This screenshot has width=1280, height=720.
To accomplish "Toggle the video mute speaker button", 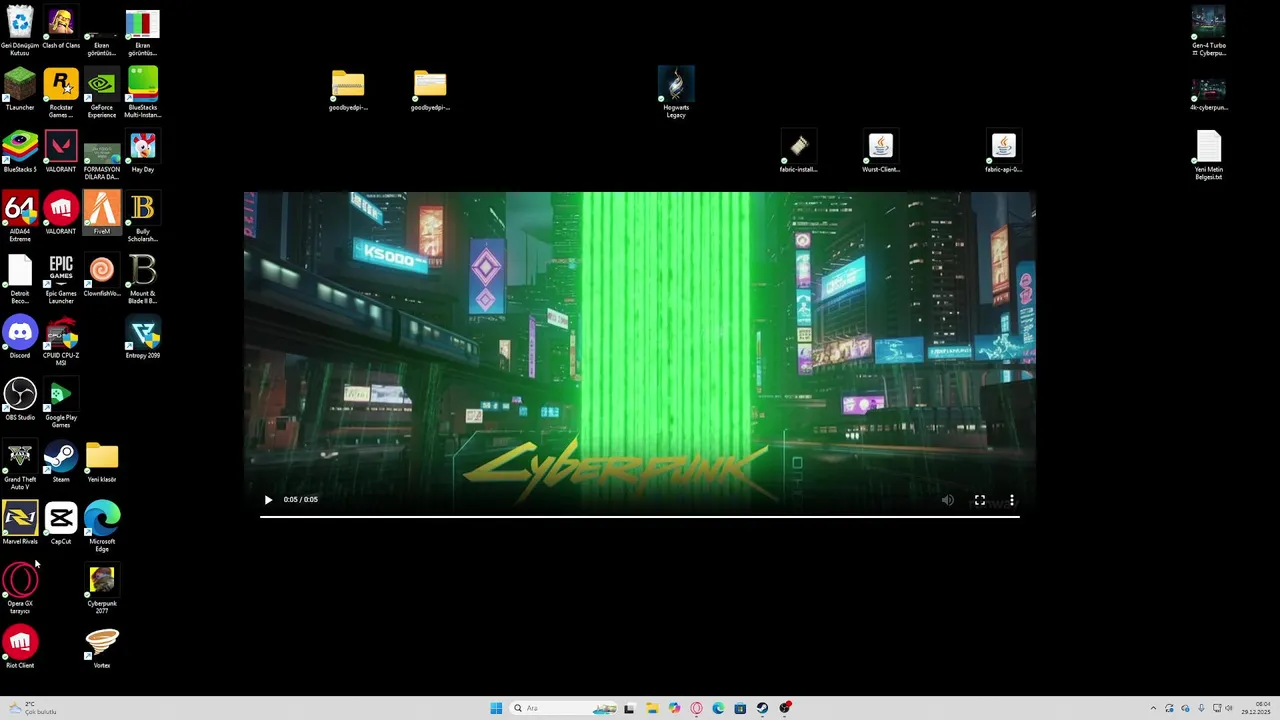I will point(948,500).
